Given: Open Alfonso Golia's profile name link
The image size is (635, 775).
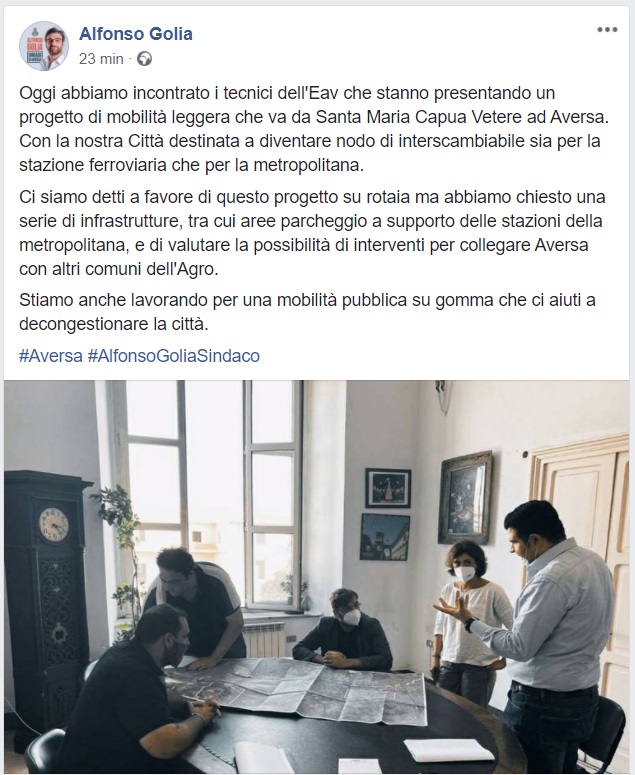Looking at the screenshot, I should tap(136, 34).
